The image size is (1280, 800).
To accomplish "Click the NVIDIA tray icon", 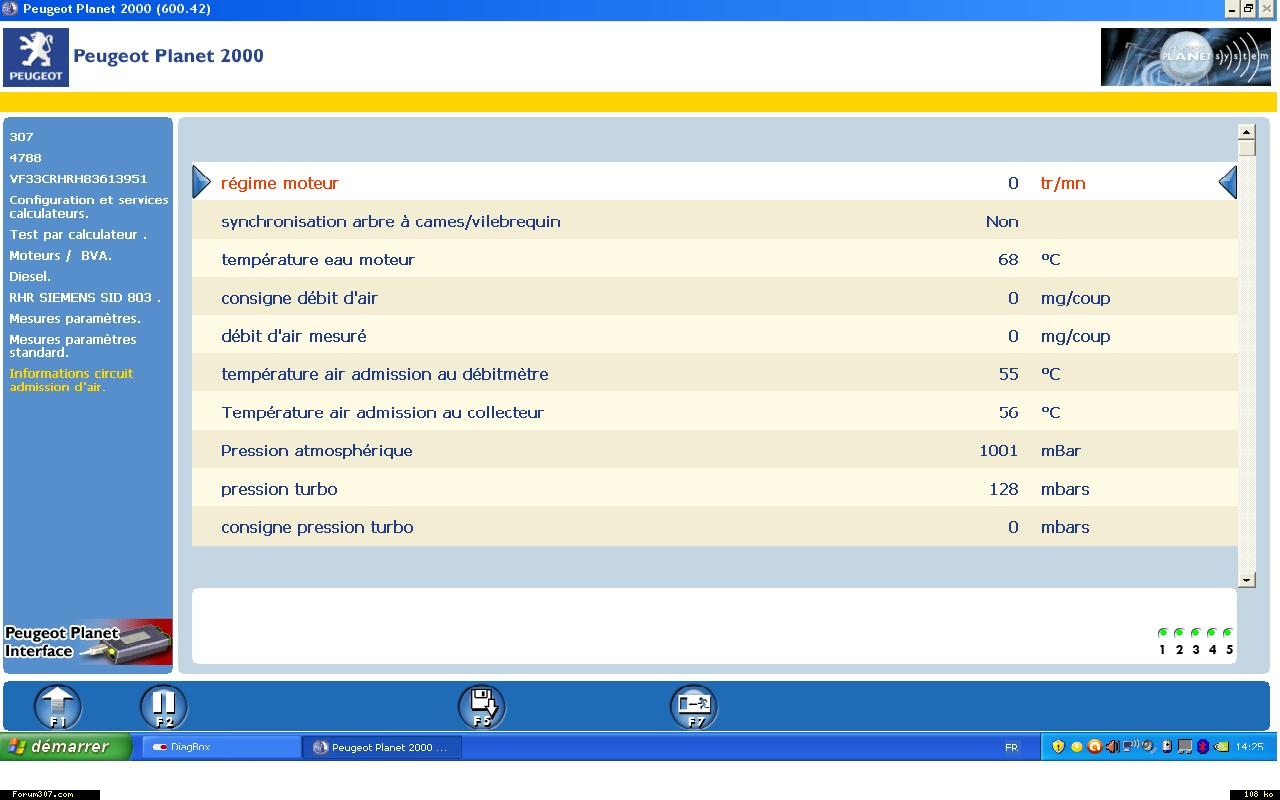I will 1220,747.
